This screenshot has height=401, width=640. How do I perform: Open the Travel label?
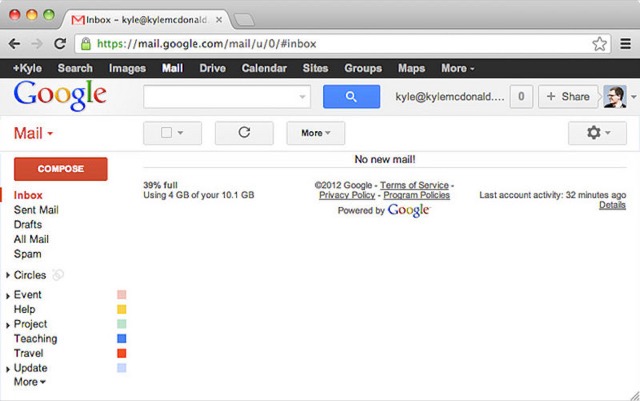(29, 353)
